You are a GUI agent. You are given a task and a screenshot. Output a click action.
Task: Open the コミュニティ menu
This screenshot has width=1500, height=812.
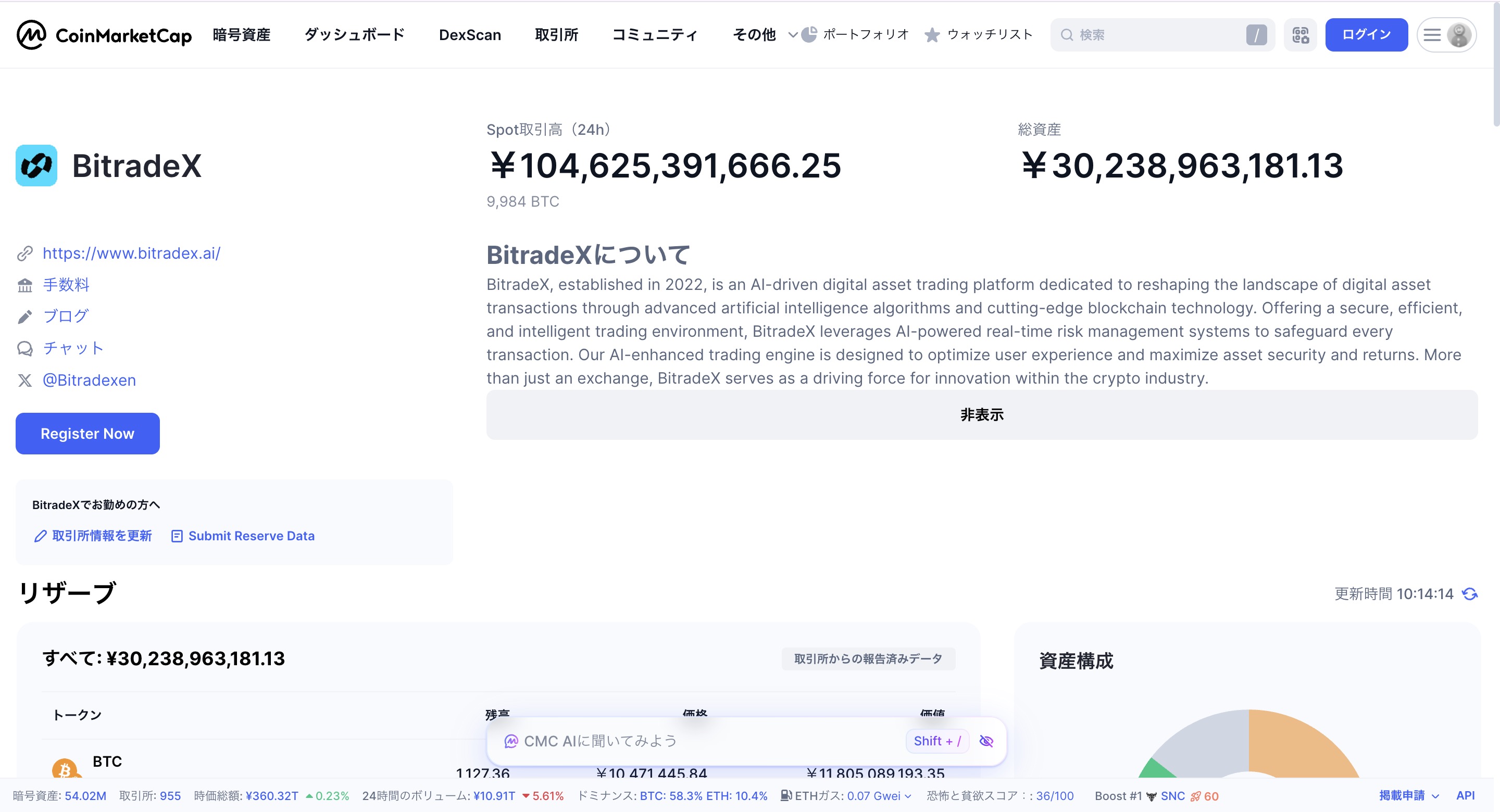[x=655, y=35]
